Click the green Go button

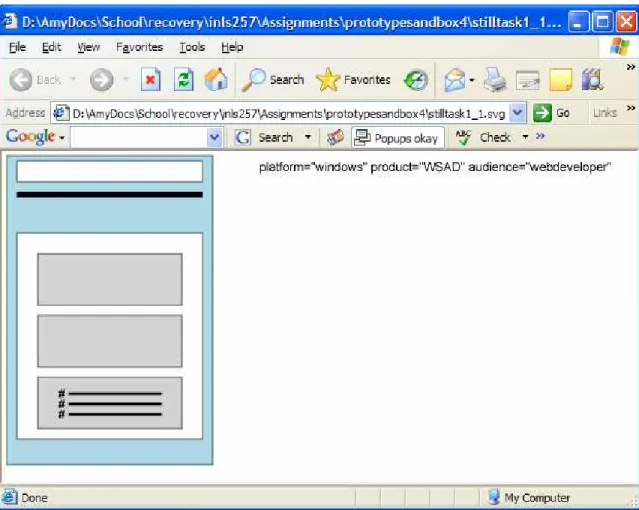click(x=551, y=113)
